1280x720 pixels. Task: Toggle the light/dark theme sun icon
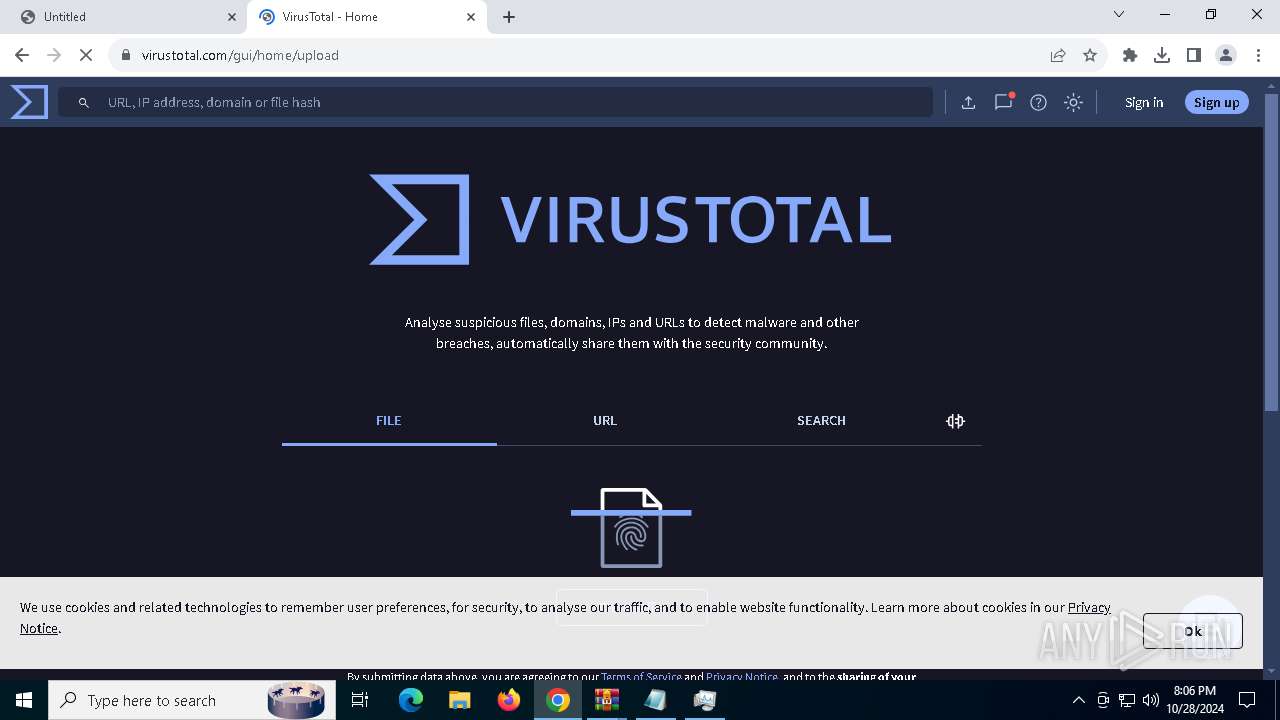pos(1073,102)
